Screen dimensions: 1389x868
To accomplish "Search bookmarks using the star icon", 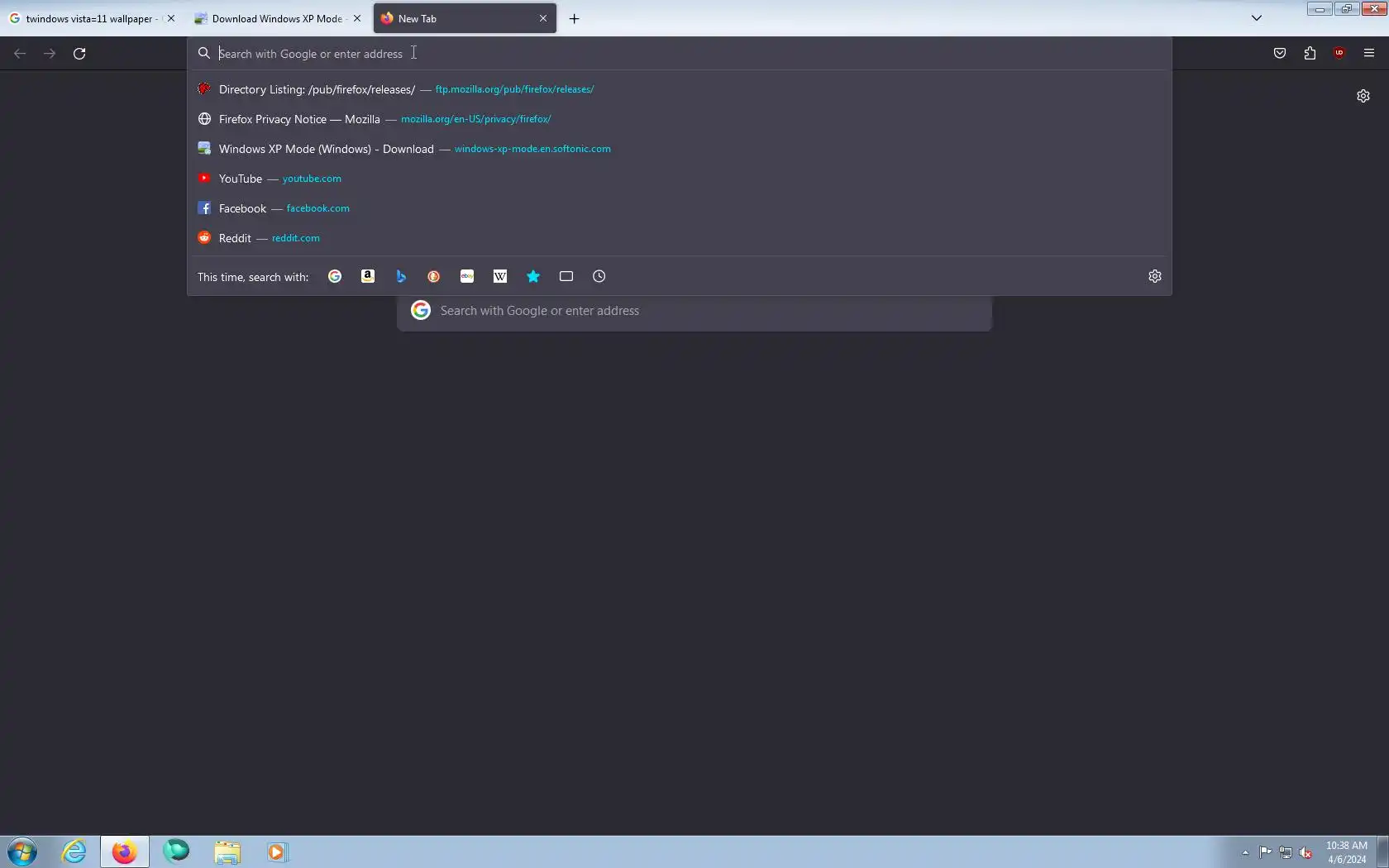I will point(533,276).
